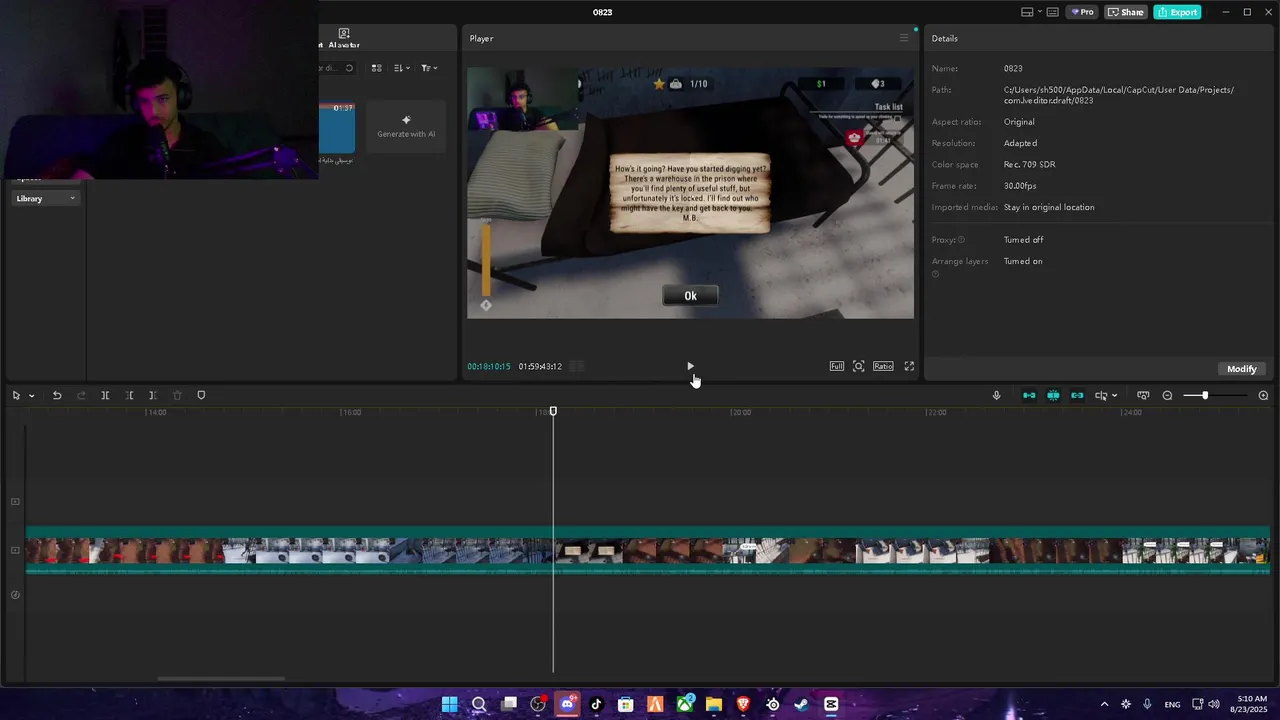Image resolution: width=1280 pixels, height=720 pixels.
Task: Click the Modify button in Details
Action: coord(1242,369)
